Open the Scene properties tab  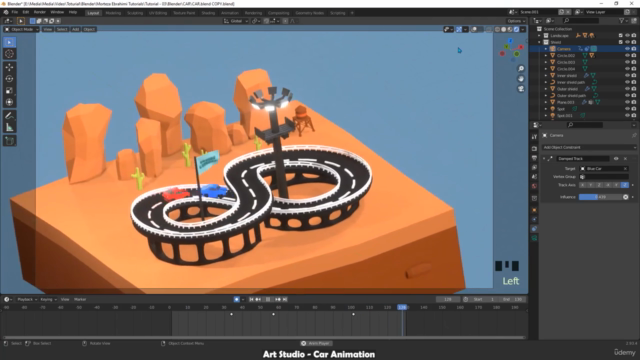[x=534, y=177]
